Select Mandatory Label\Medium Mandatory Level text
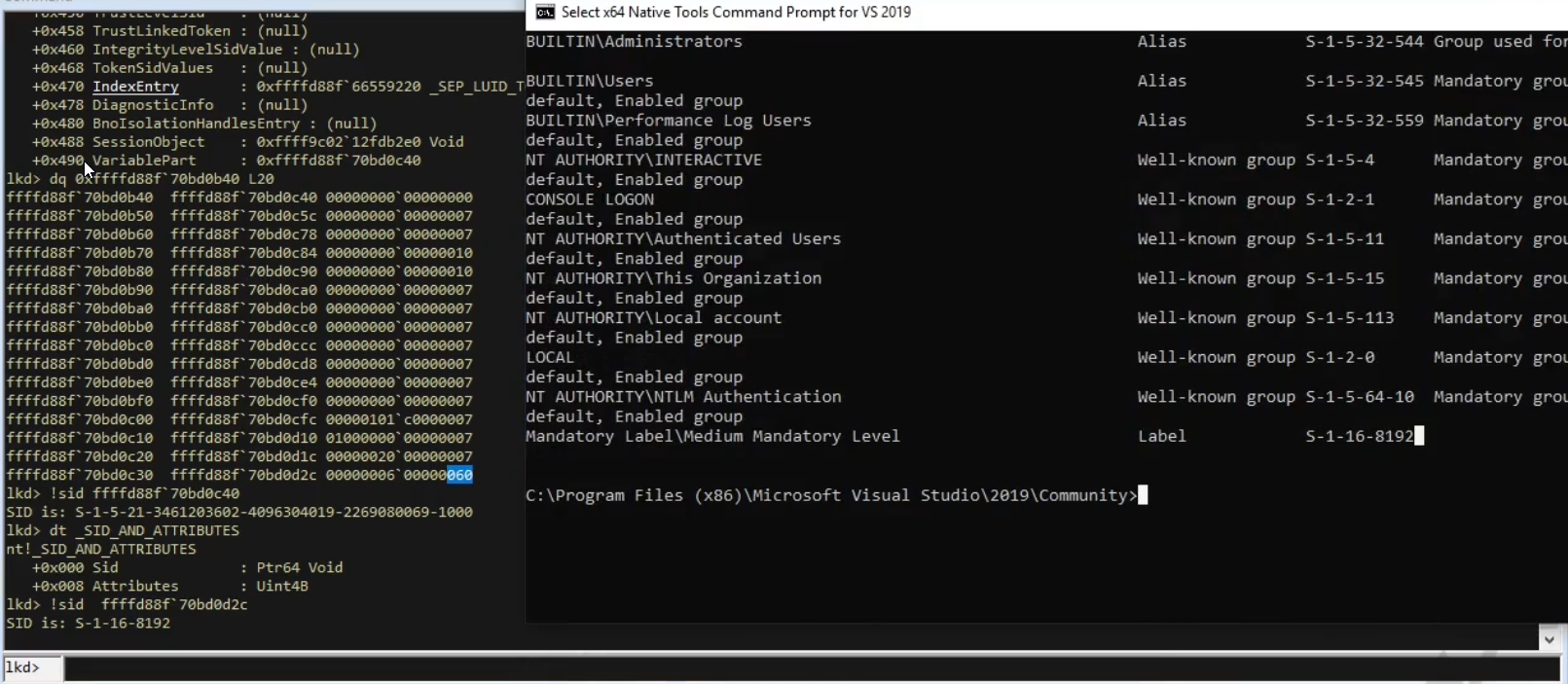Screen dimensions: 1568x684 (x=712, y=436)
